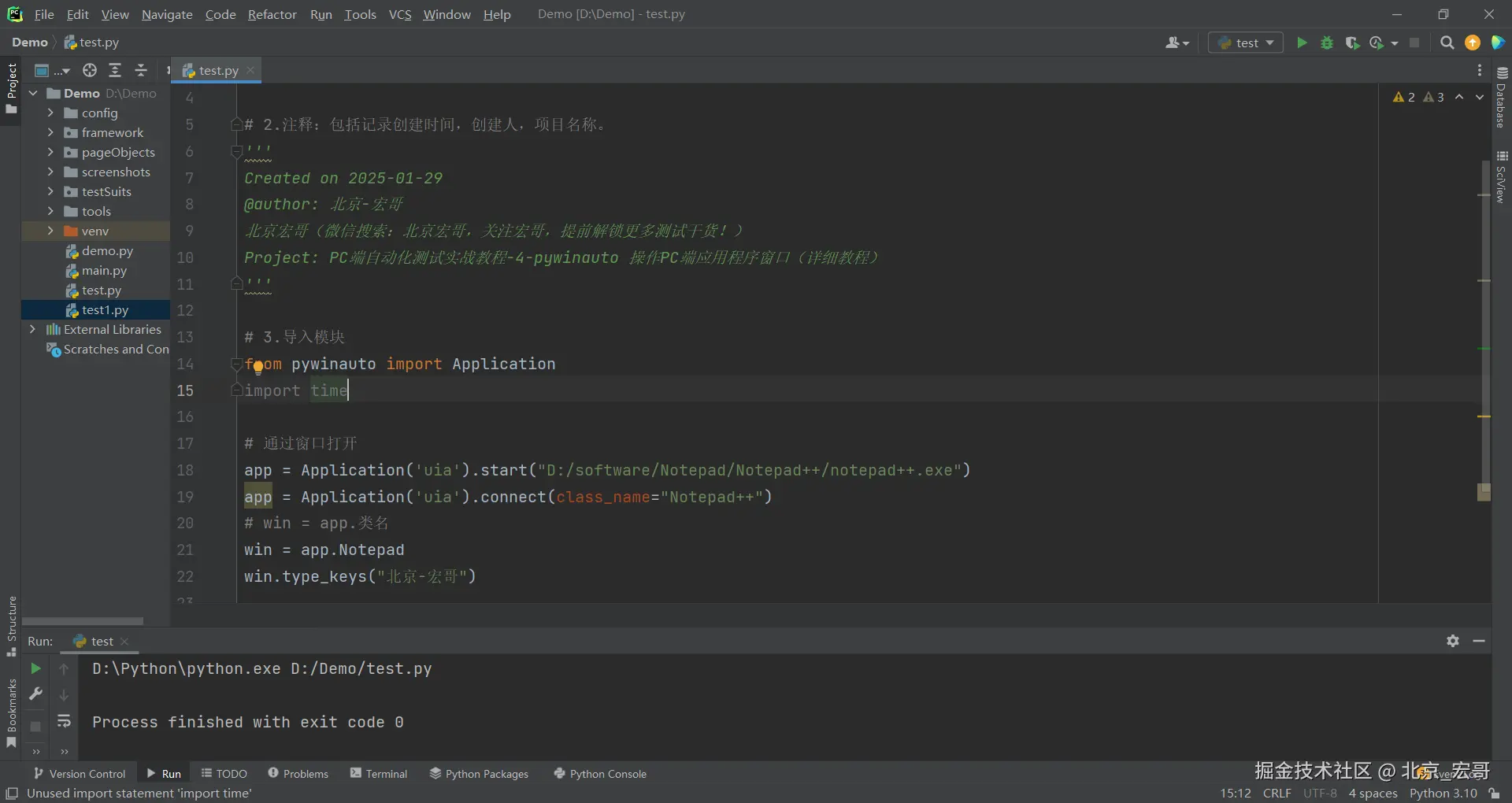The image size is (1512, 803).
Task: Toggle the Structure tool window side tab
Action: (x=11, y=626)
